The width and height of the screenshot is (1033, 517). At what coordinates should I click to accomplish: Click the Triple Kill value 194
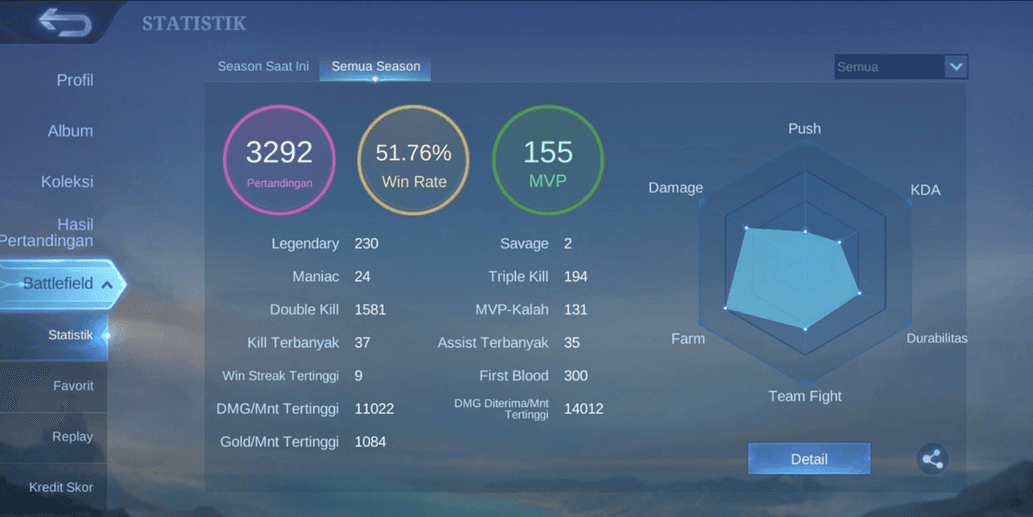576,277
